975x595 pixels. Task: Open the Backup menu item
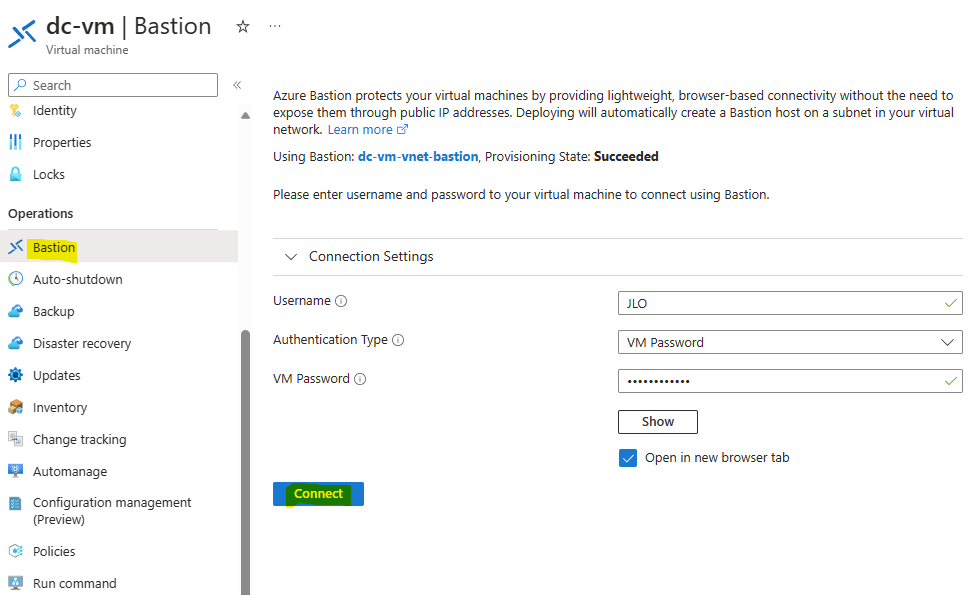tap(53, 311)
